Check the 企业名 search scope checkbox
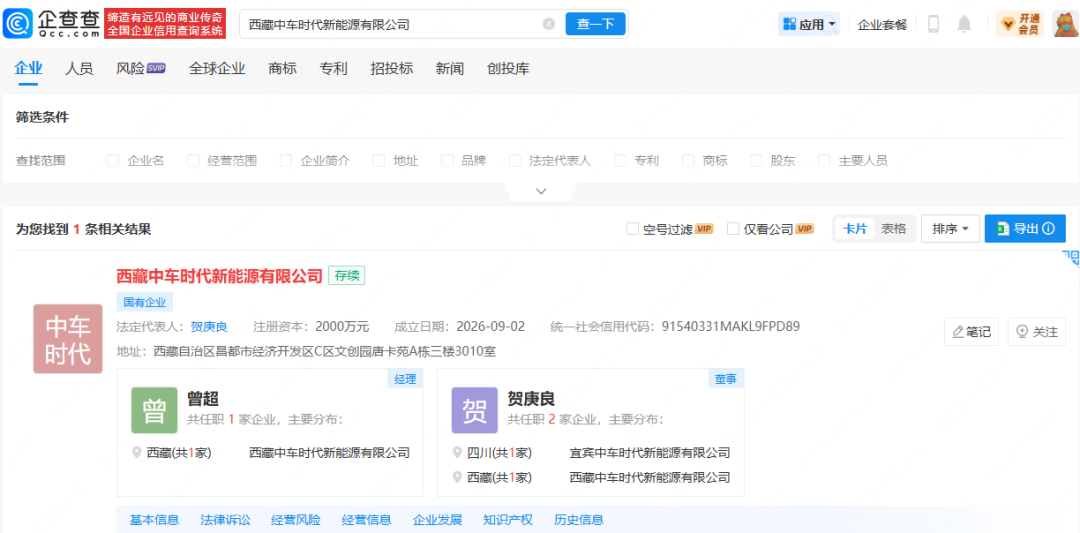The width and height of the screenshot is (1080, 533). click(x=113, y=160)
